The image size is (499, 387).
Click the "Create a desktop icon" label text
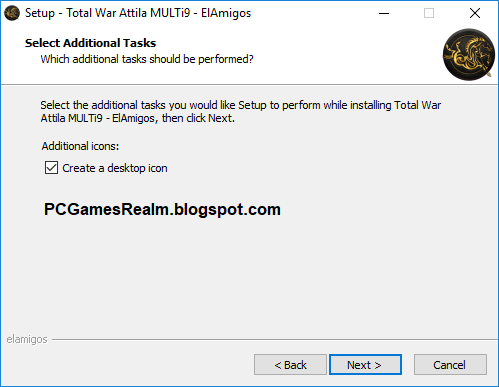point(115,168)
